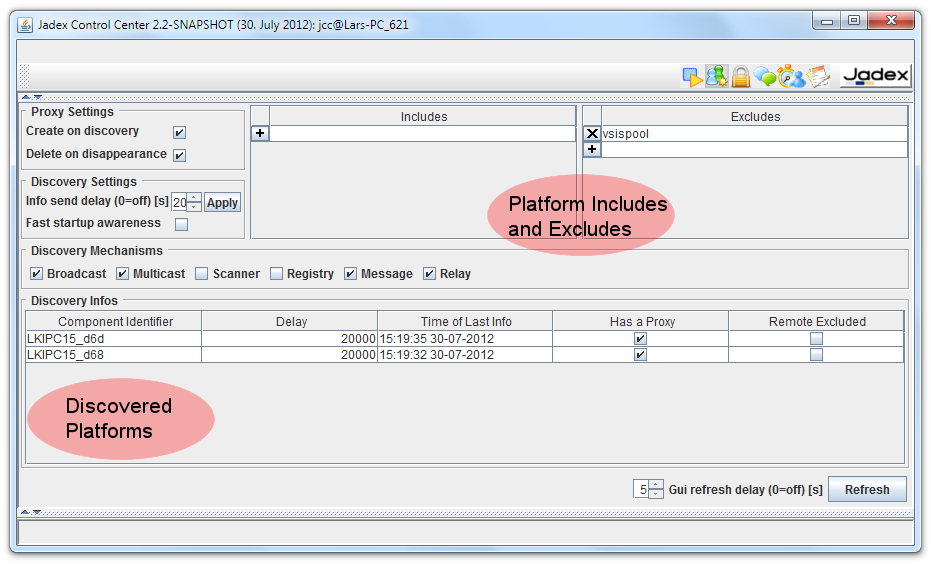Click the plus icon in Excludes list
The height and width of the screenshot is (564, 931).
592,149
